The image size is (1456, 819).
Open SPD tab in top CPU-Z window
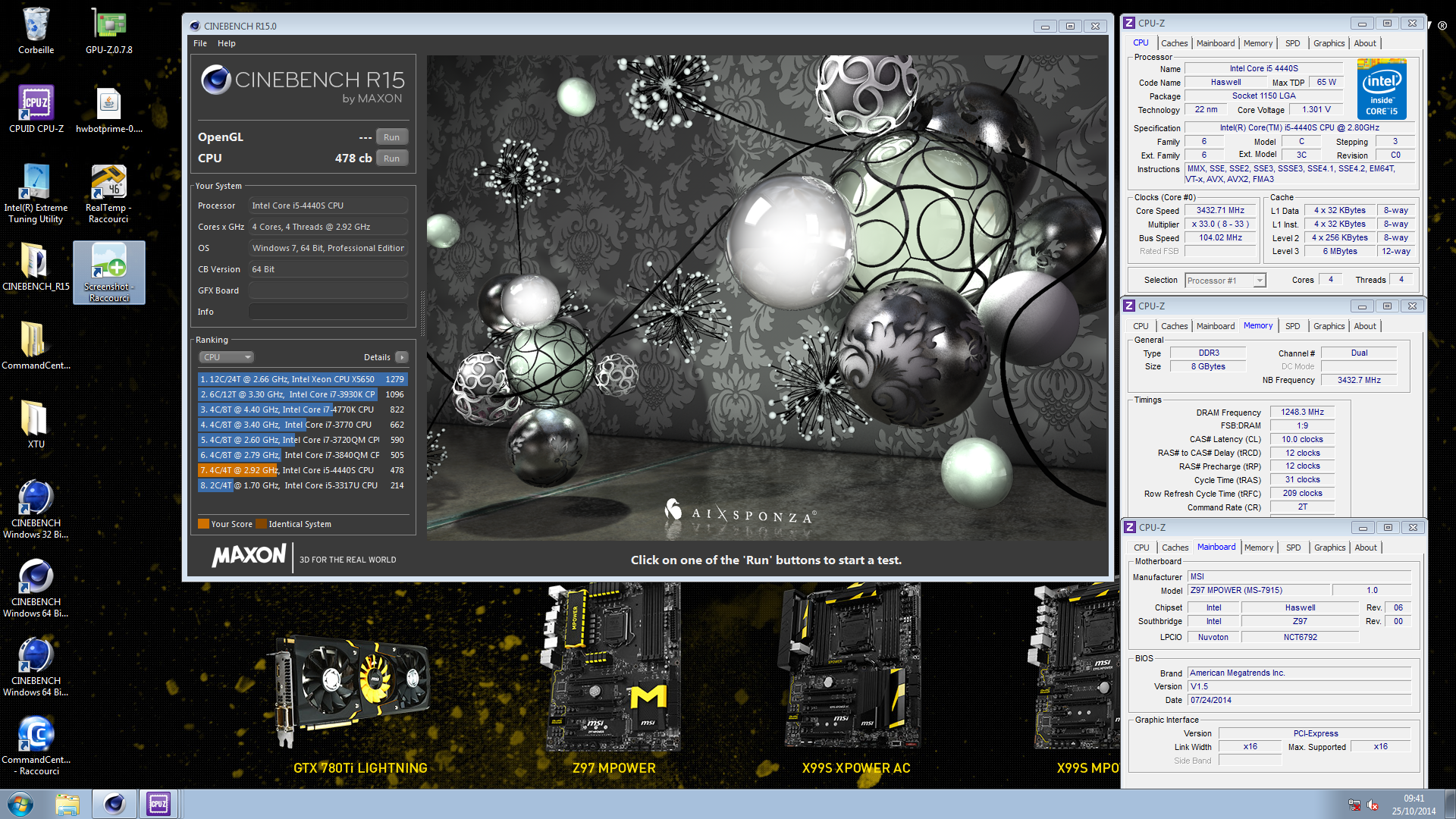coord(1293,43)
